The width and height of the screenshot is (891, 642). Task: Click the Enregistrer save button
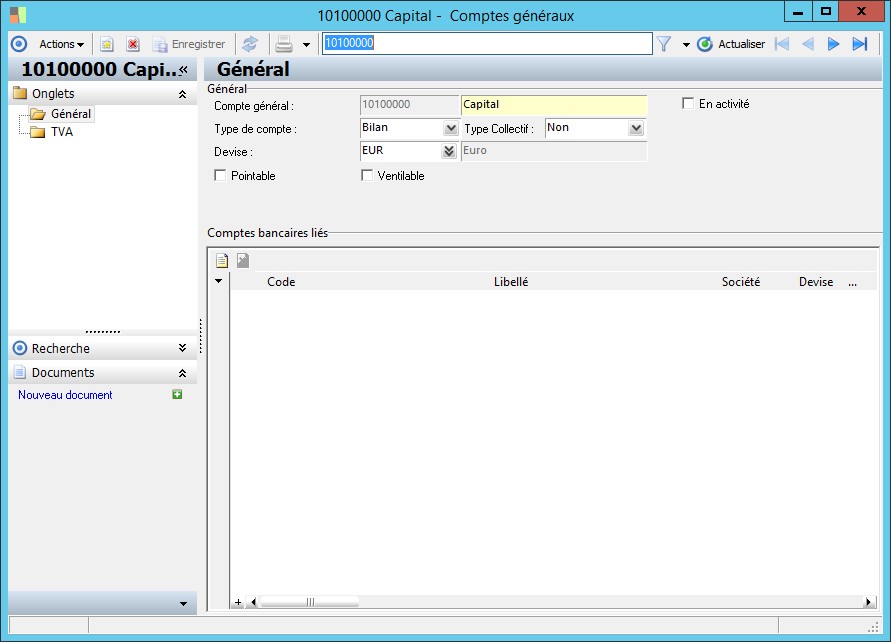pos(189,44)
